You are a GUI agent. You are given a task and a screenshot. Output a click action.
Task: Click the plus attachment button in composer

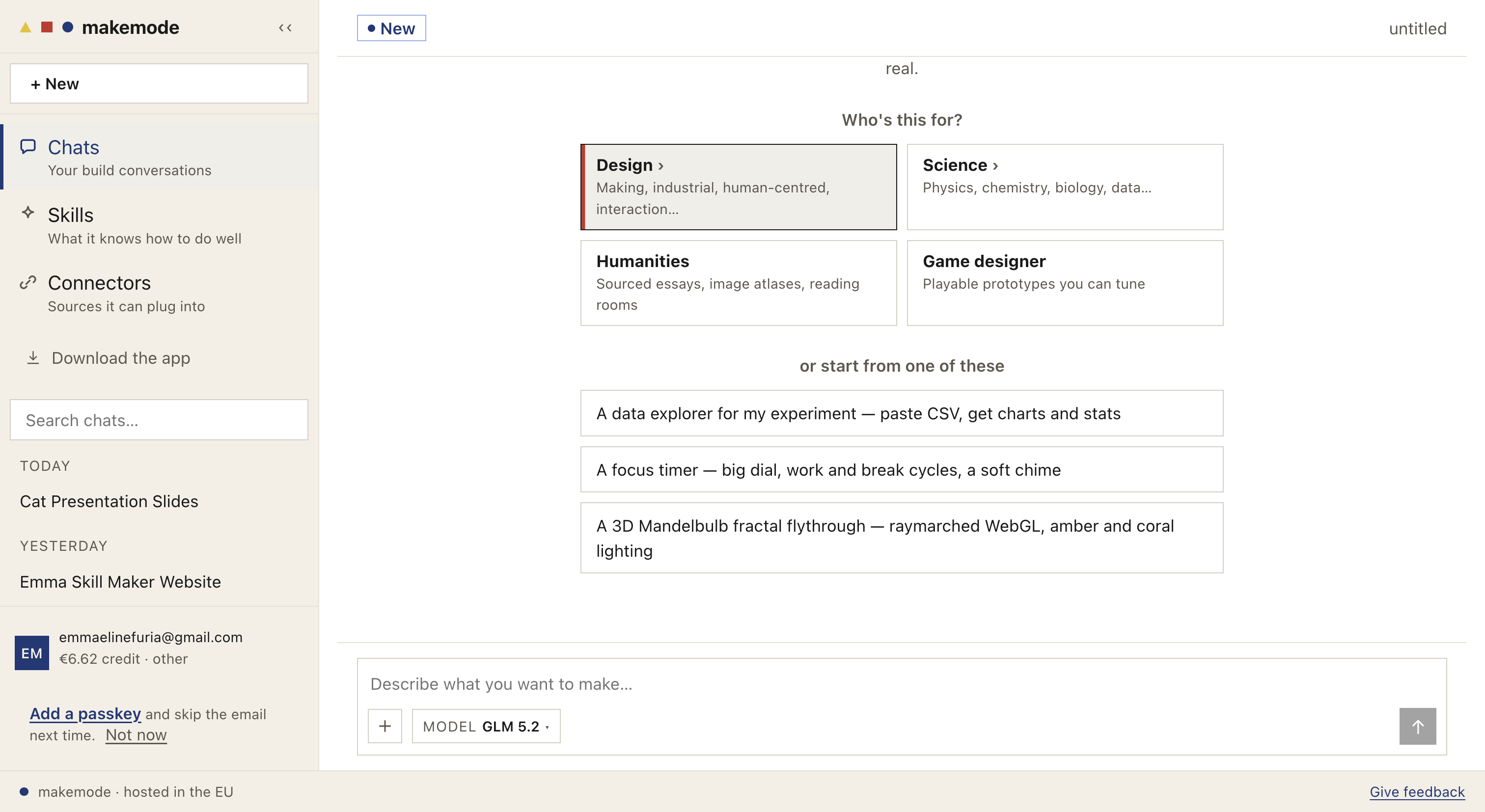[x=385, y=726]
